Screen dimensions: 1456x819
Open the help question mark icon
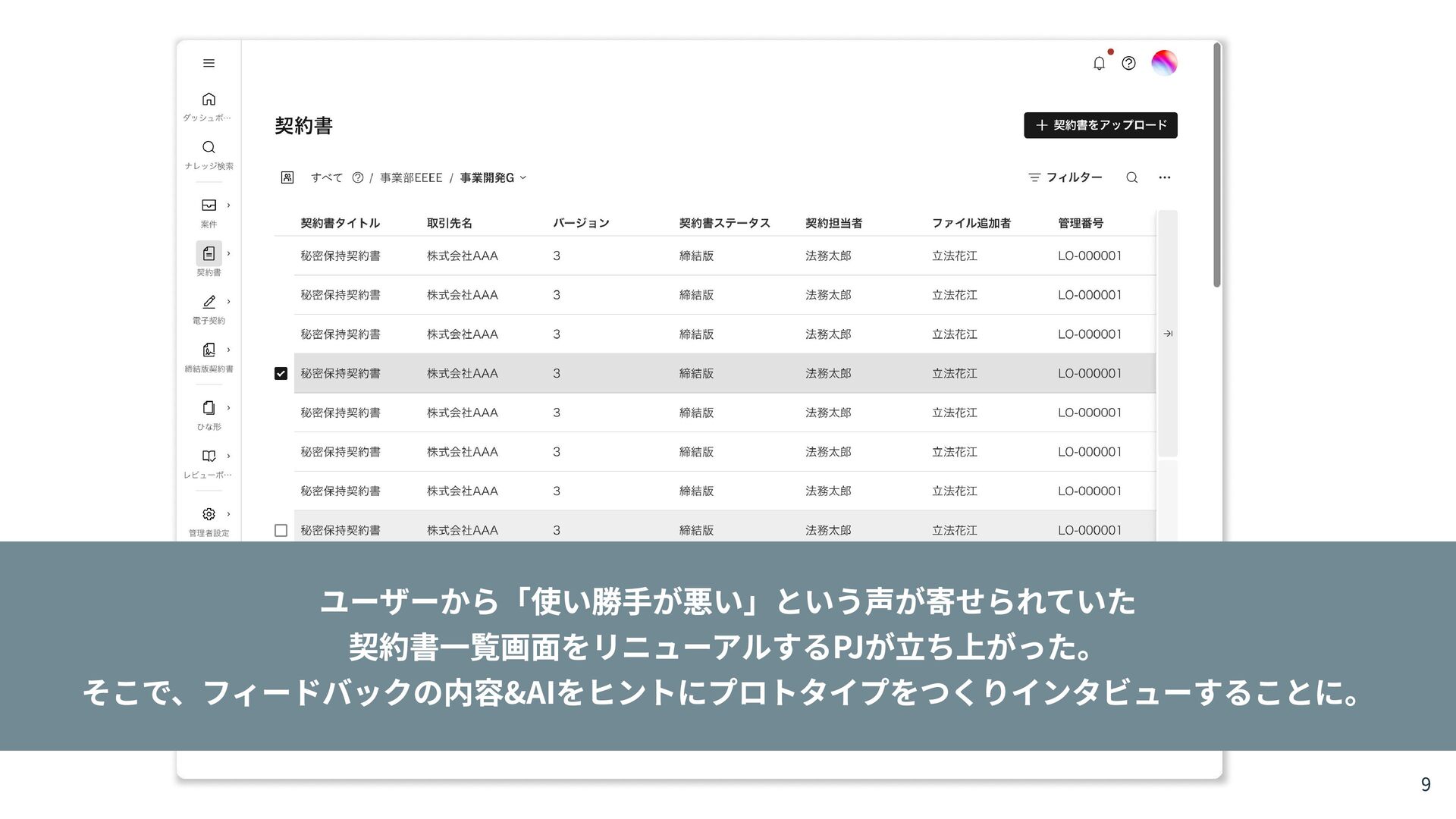(1128, 64)
